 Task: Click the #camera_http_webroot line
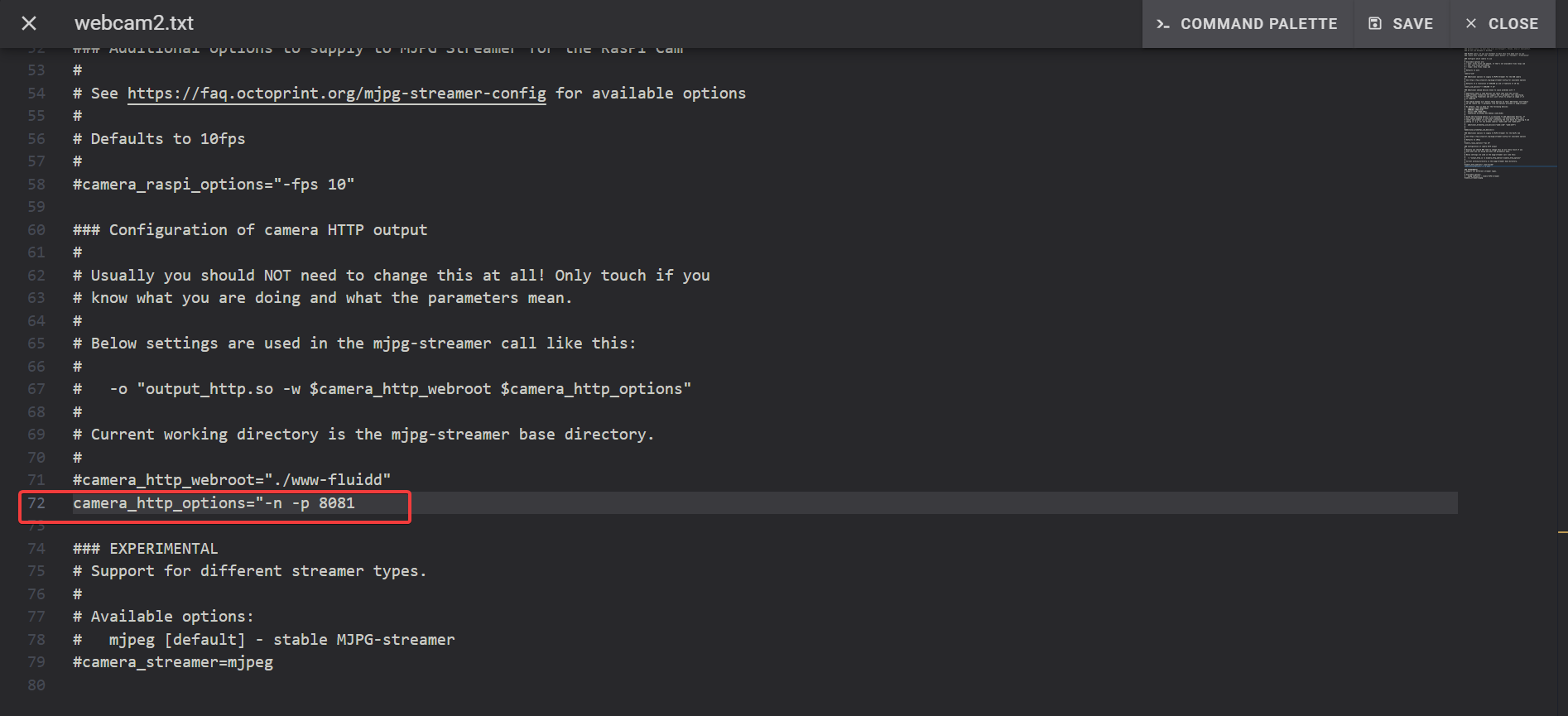(232, 480)
